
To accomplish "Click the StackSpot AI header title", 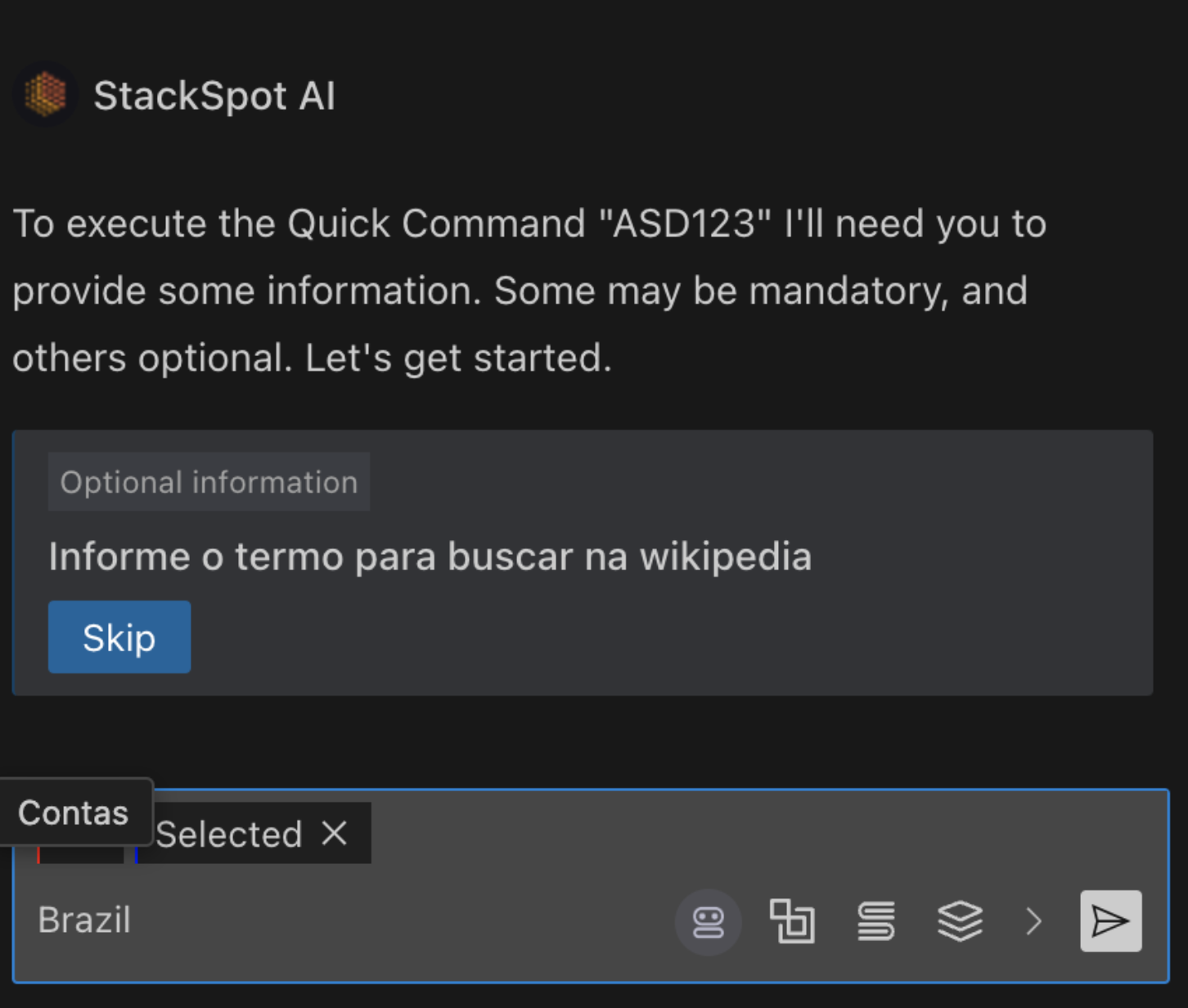I will (215, 95).
